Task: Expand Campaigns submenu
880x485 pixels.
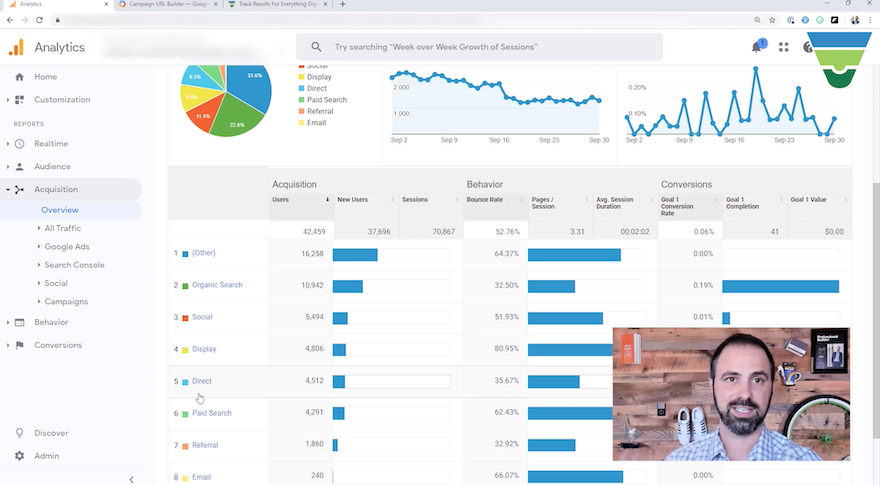Action: 39,301
